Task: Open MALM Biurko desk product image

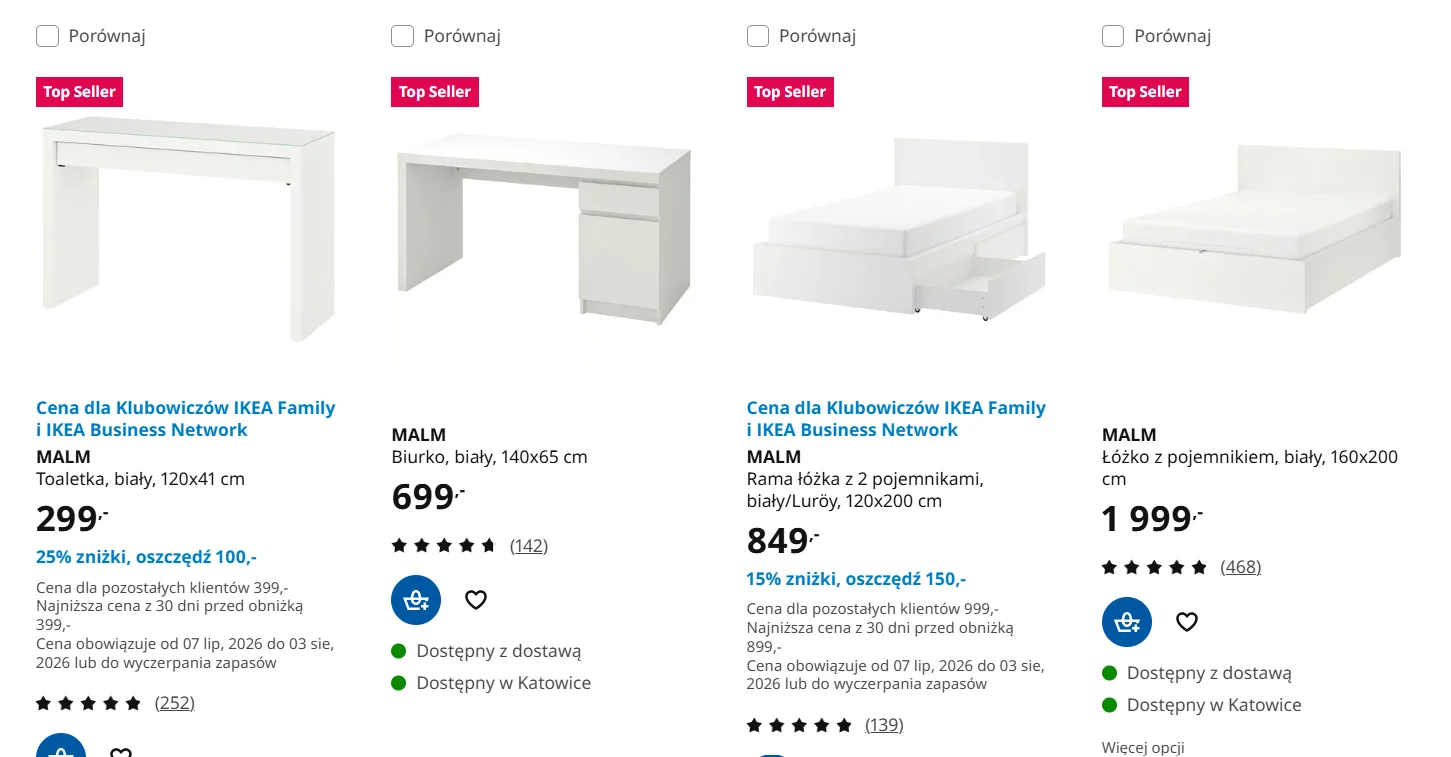Action: pos(543,228)
